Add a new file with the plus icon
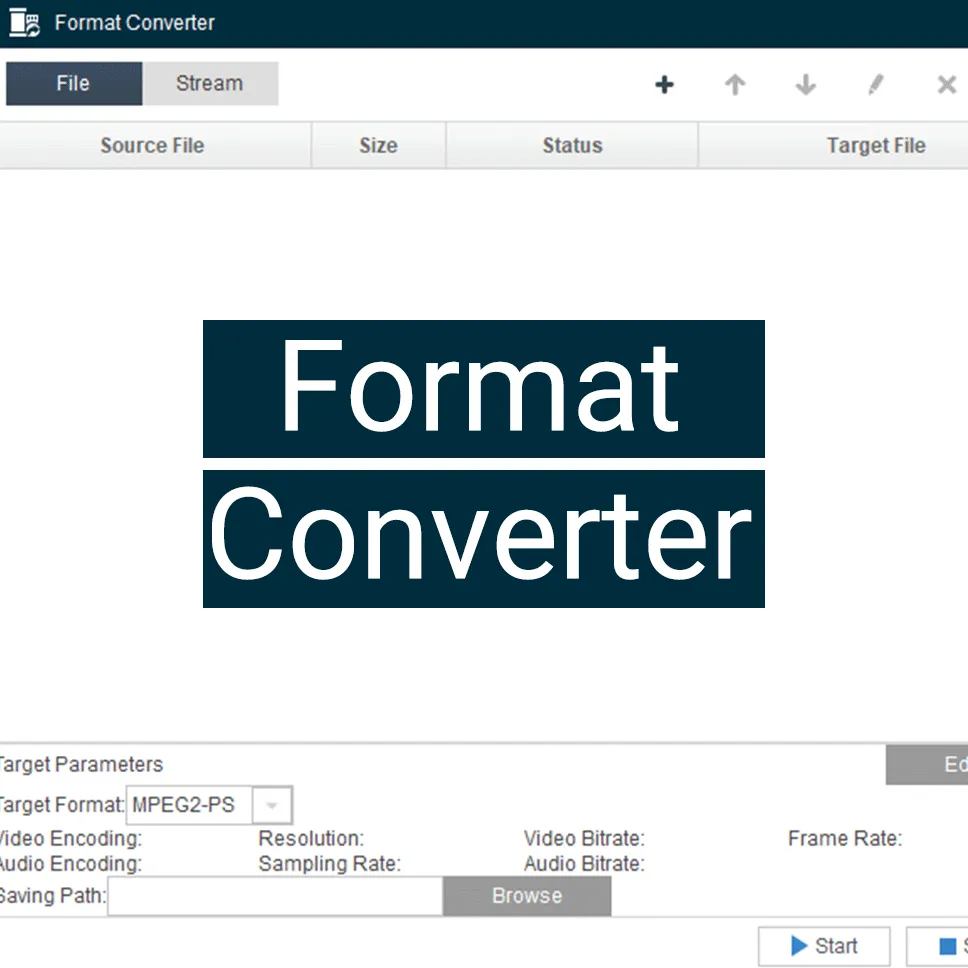 664,85
